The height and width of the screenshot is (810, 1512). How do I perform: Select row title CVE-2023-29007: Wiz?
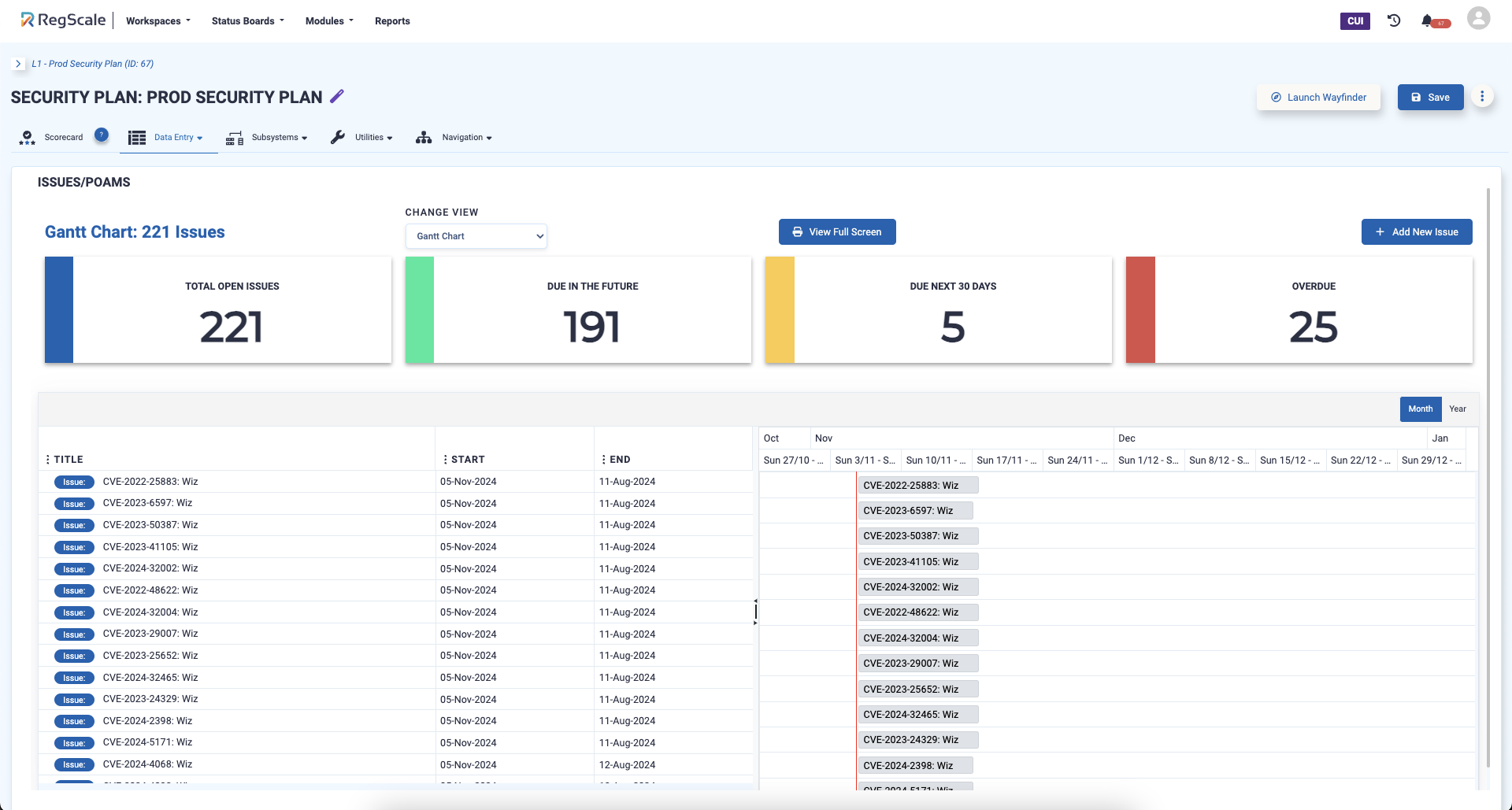point(150,634)
